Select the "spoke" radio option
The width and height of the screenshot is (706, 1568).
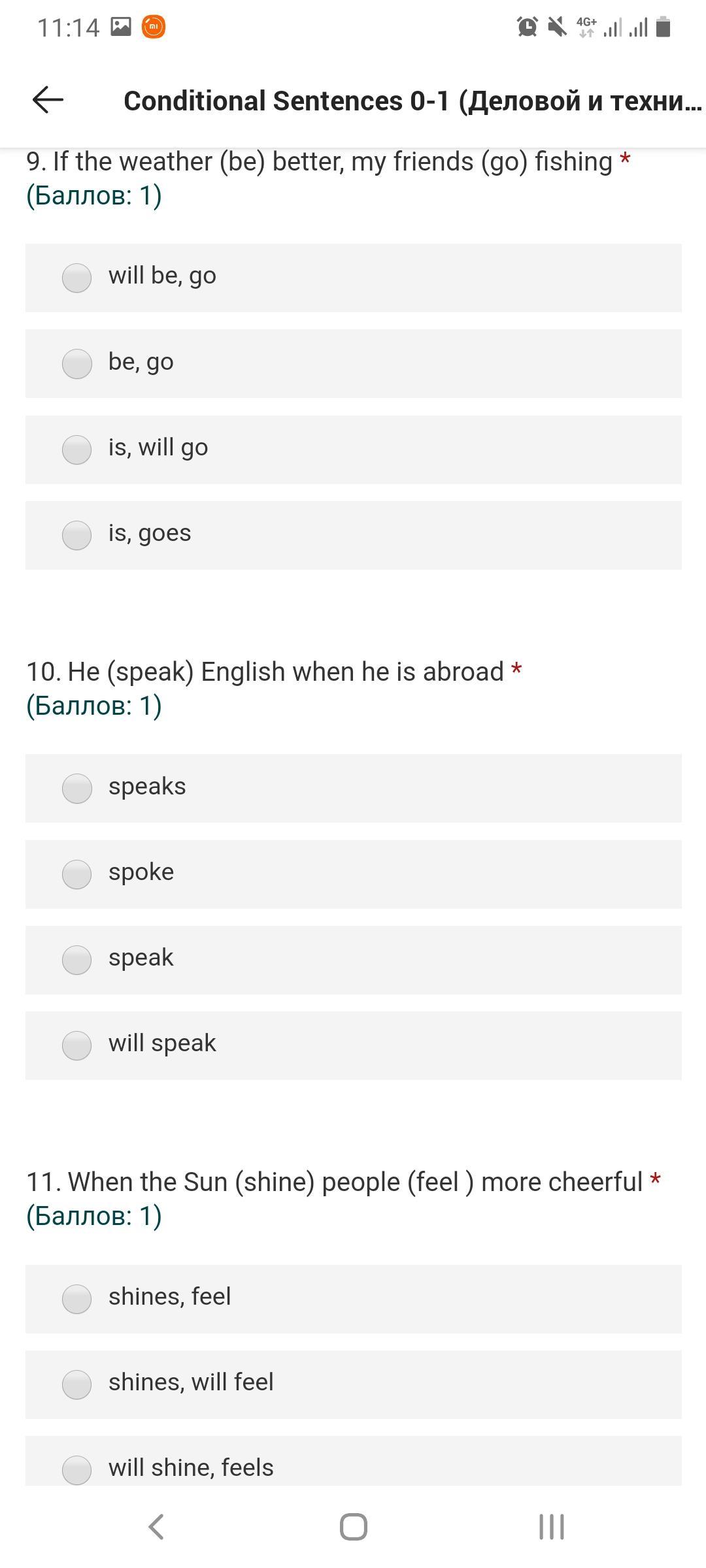77,874
